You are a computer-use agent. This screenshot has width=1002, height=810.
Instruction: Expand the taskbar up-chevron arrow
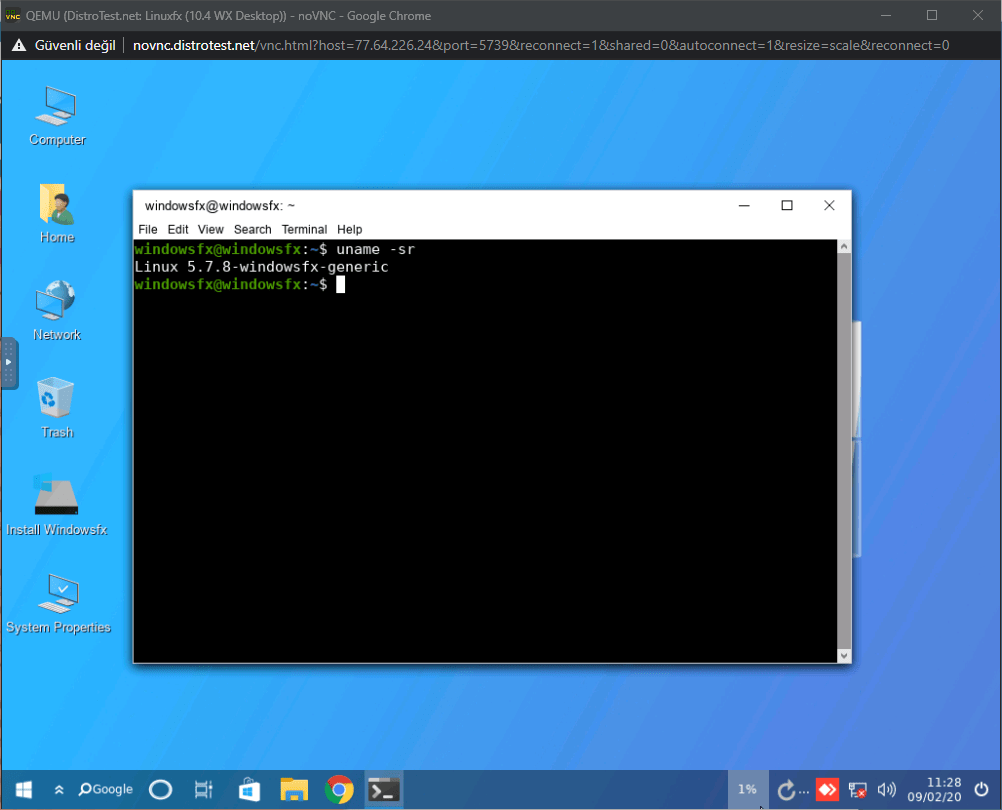(59, 790)
